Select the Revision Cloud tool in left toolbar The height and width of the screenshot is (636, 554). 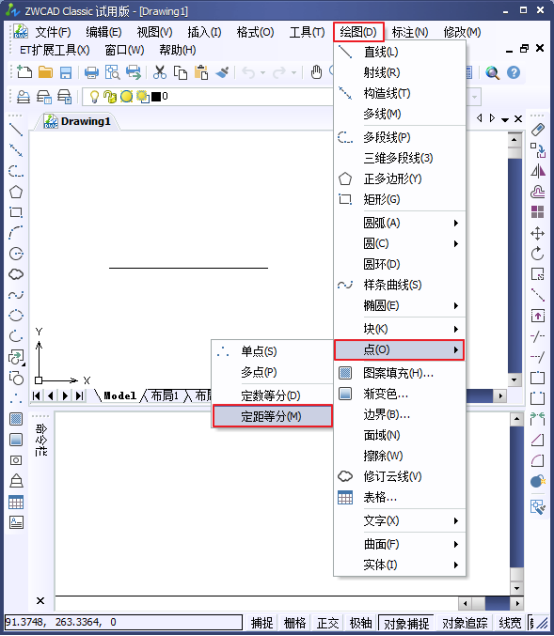[x=16, y=274]
